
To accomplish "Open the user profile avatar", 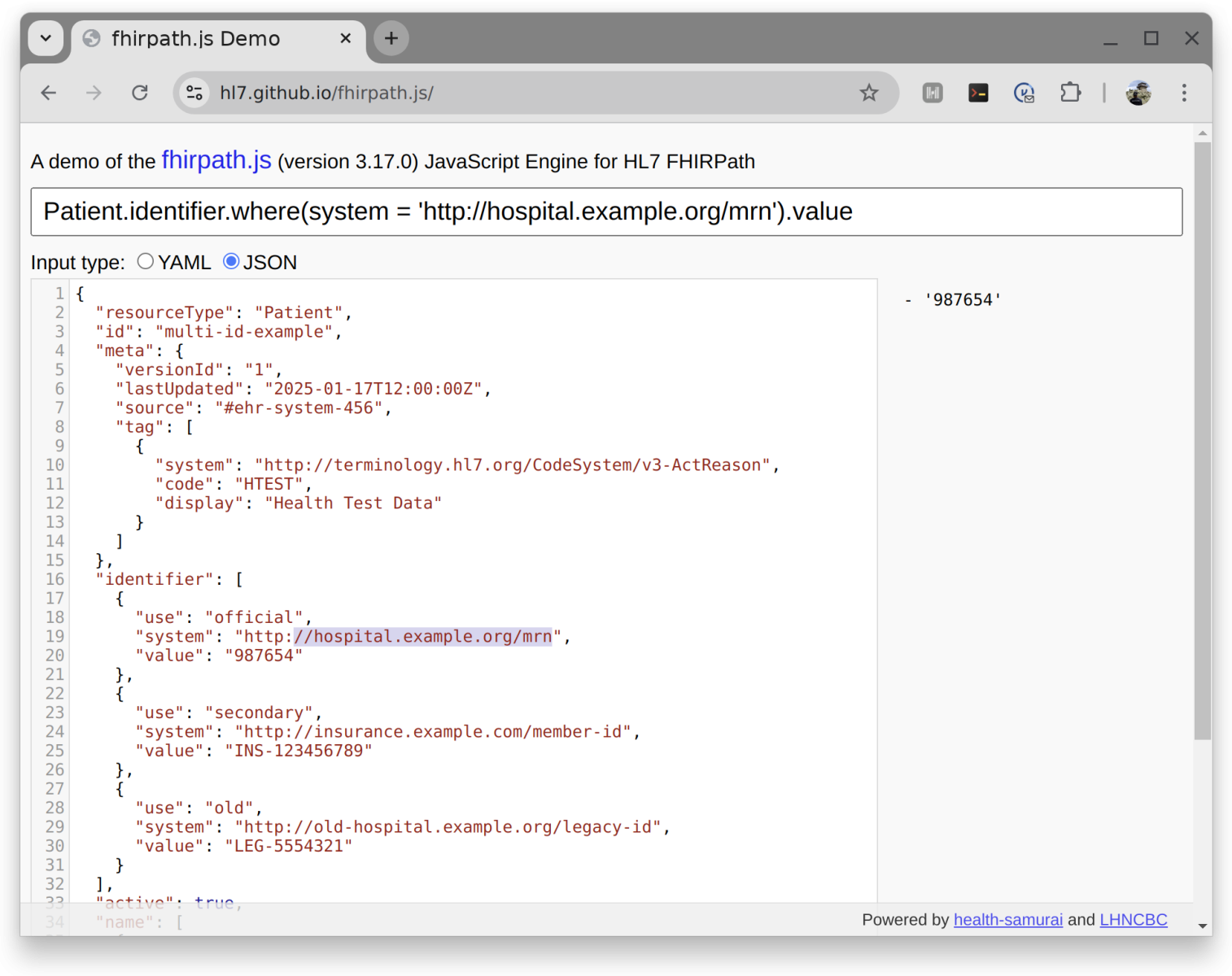I will pos(1138,93).
